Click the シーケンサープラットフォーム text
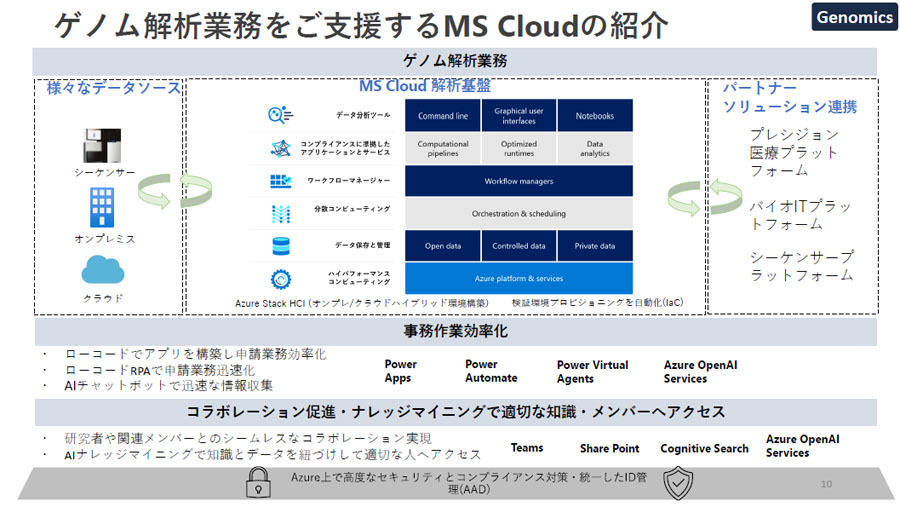Image resolution: width=900 pixels, height=507 pixels. pos(802,266)
